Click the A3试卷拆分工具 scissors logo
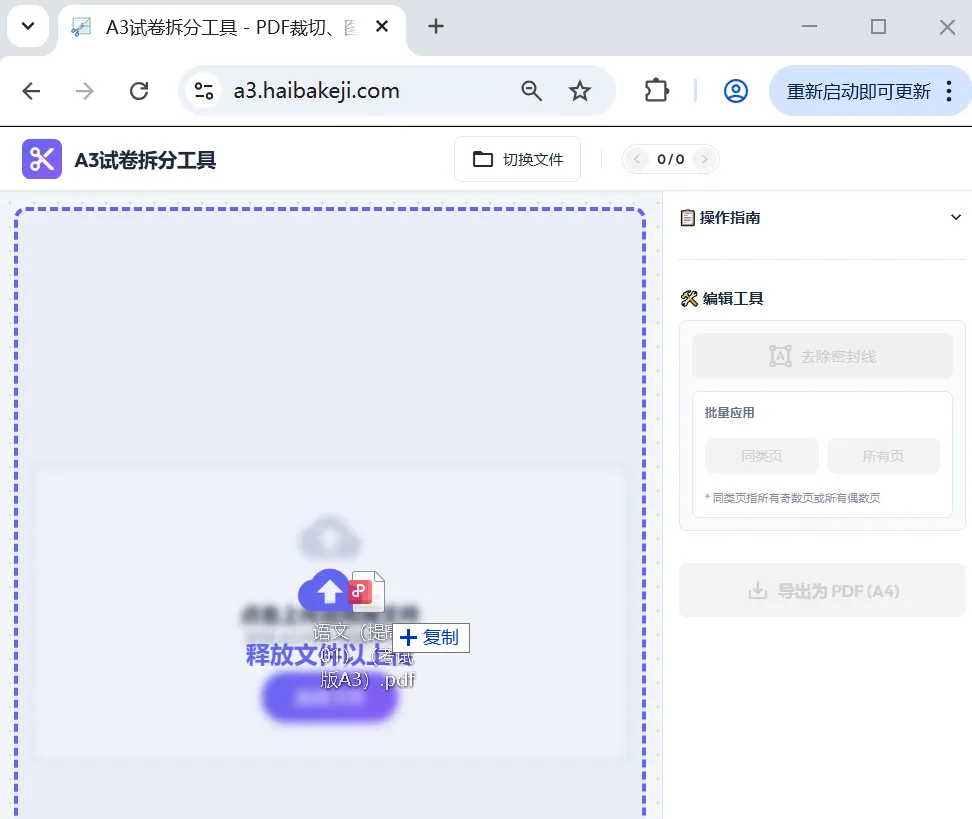The width and height of the screenshot is (972, 819). pyautogui.click(x=42, y=159)
